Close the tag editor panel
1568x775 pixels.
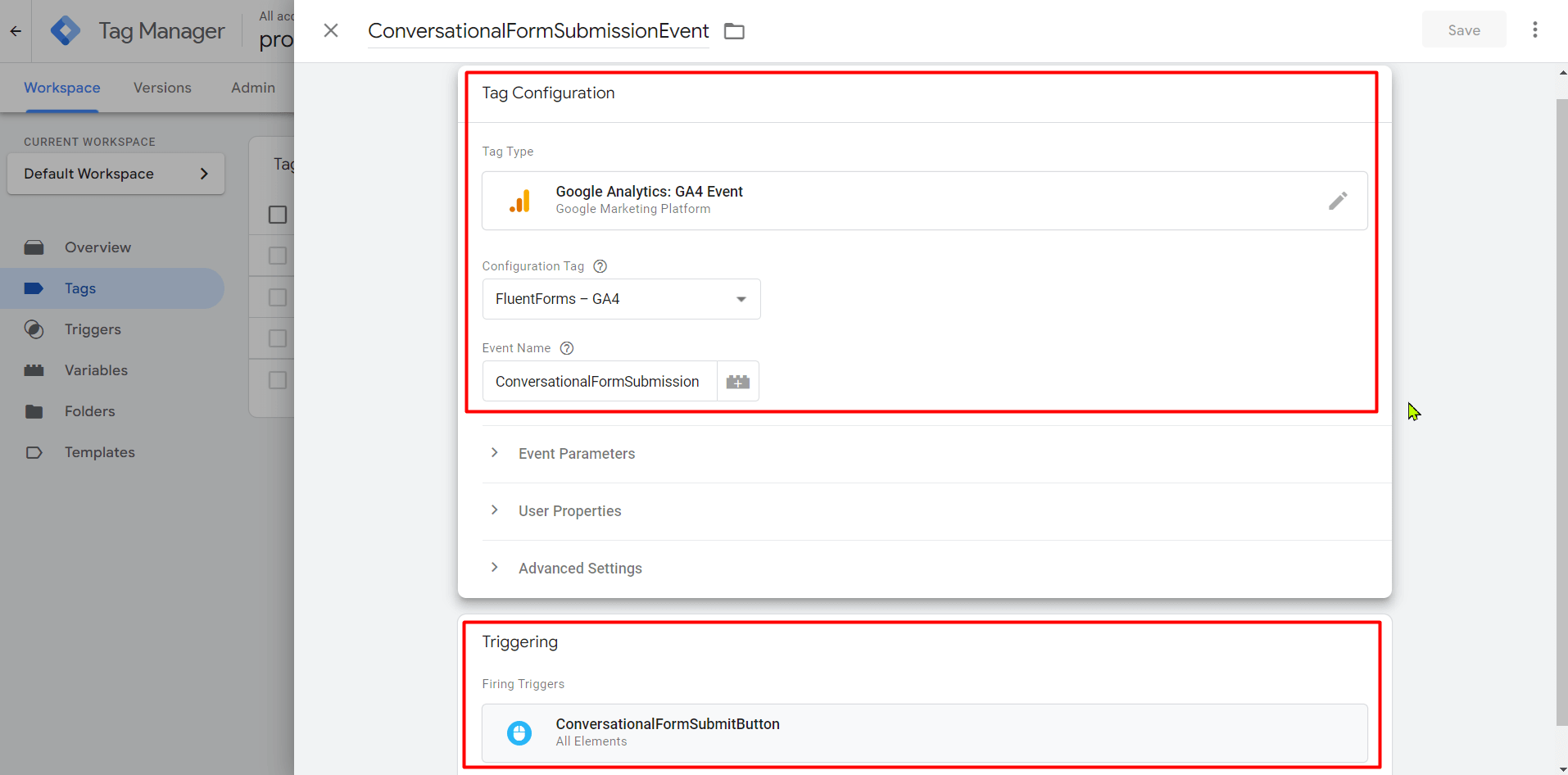pyautogui.click(x=331, y=30)
